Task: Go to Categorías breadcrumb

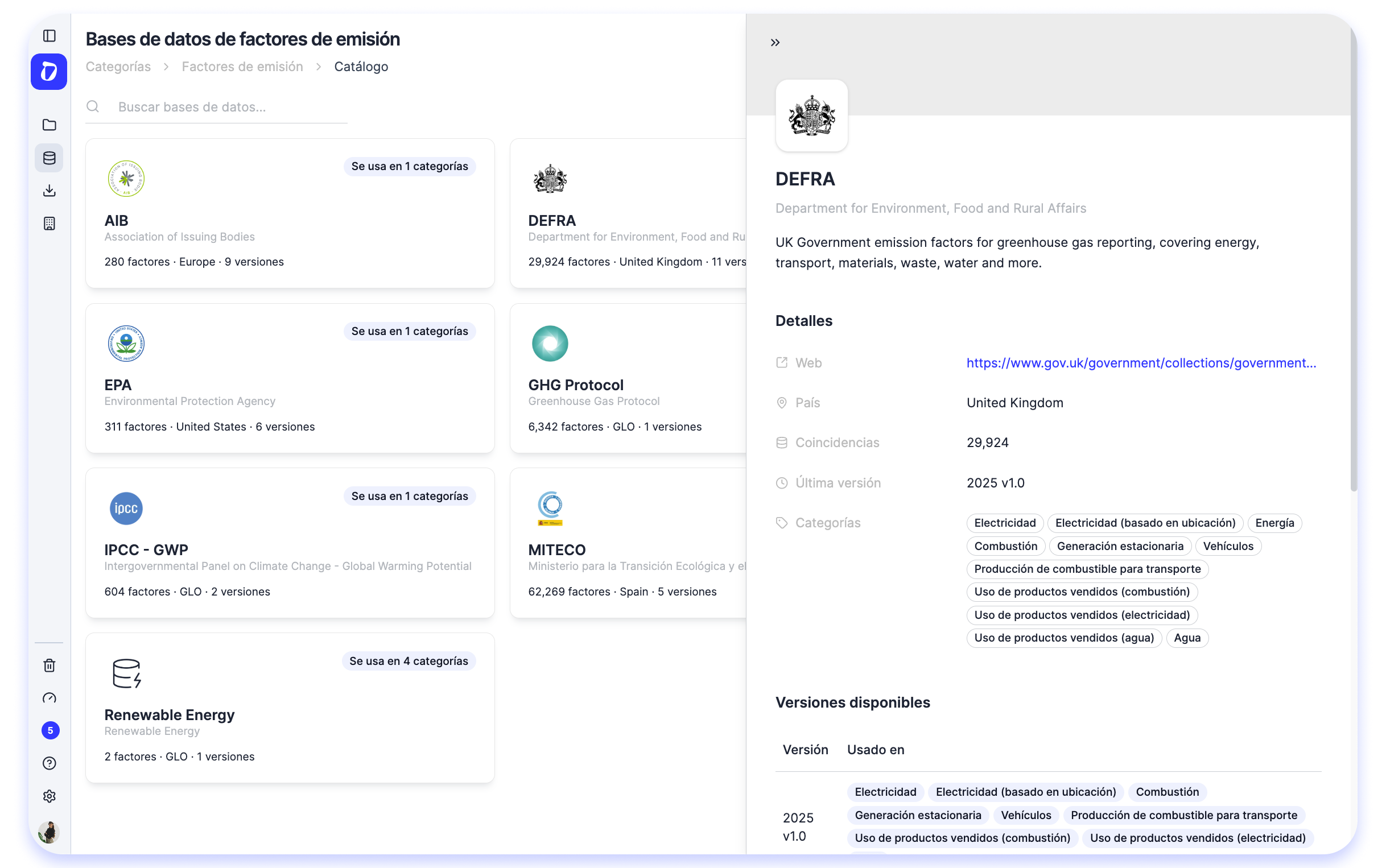Action: pyautogui.click(x=118, y=67)
